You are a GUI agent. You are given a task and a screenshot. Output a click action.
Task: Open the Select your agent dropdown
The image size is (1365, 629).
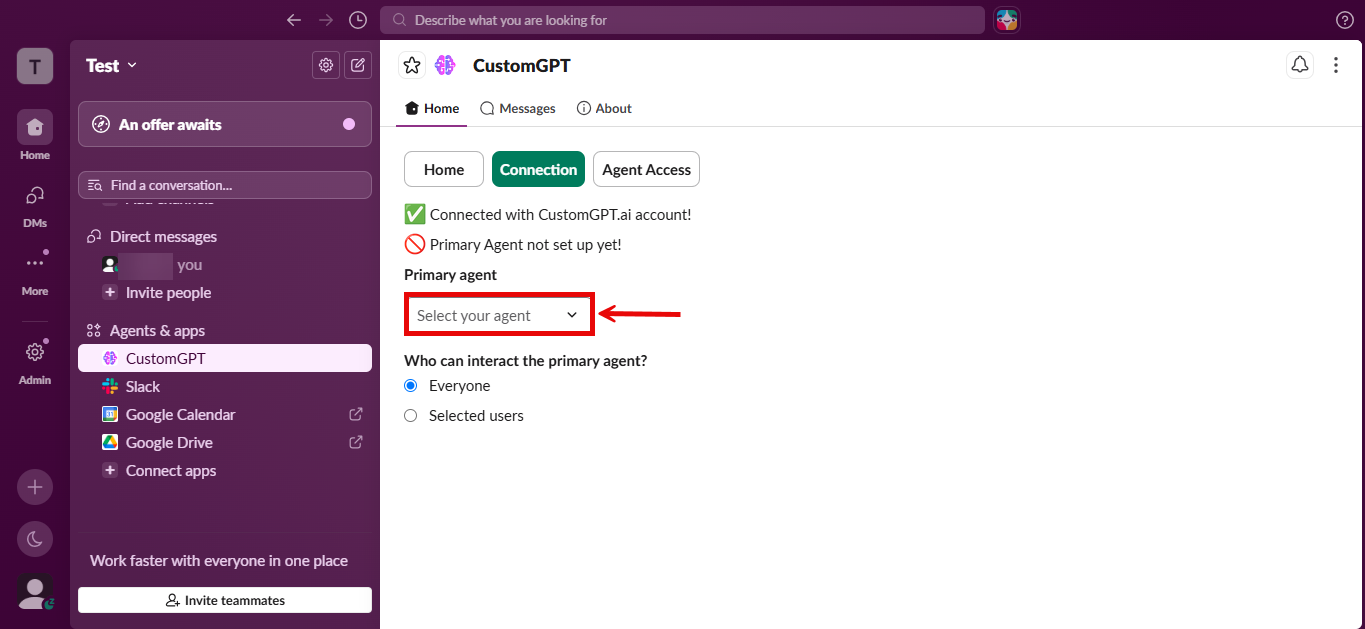(x=499, y=315)
